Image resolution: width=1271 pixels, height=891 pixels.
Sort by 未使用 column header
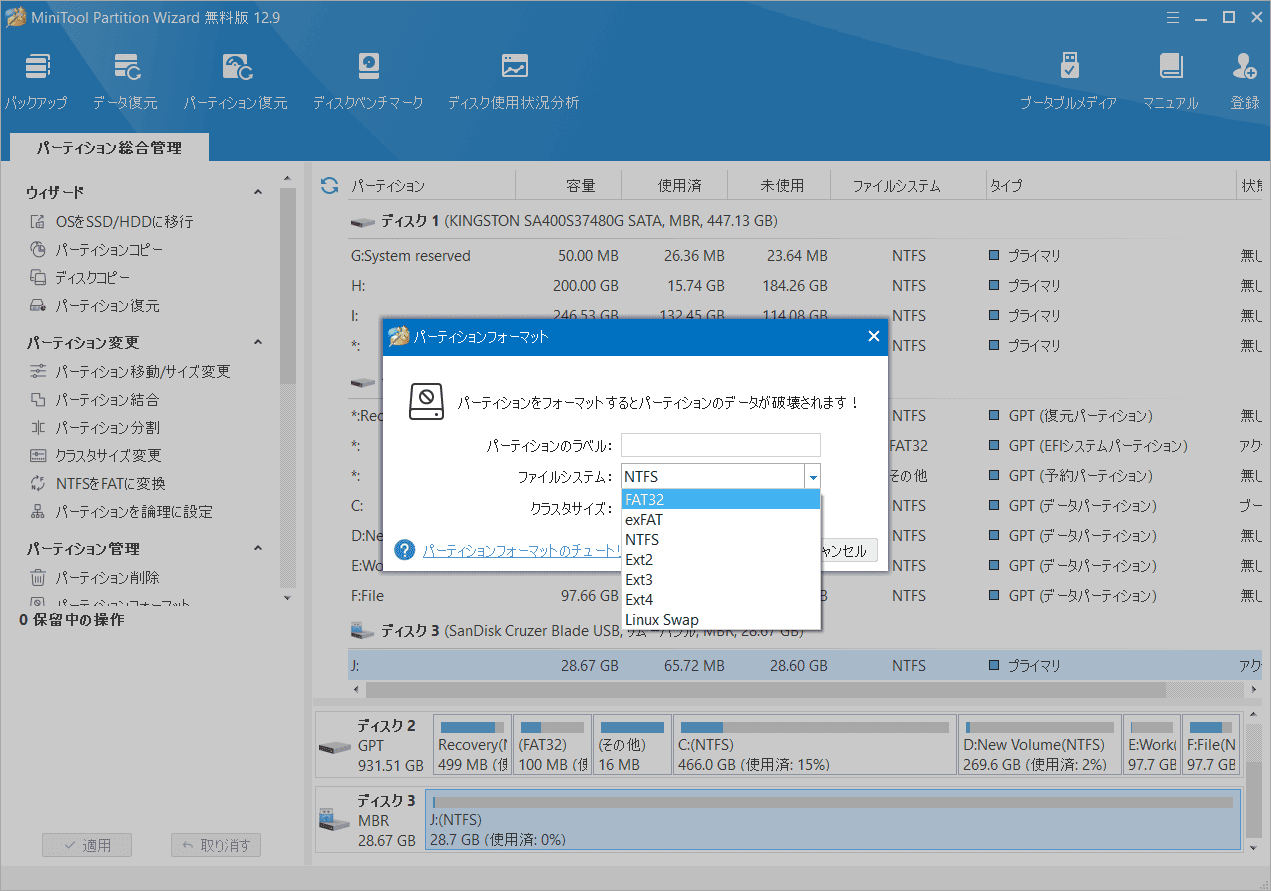[781, 185]
